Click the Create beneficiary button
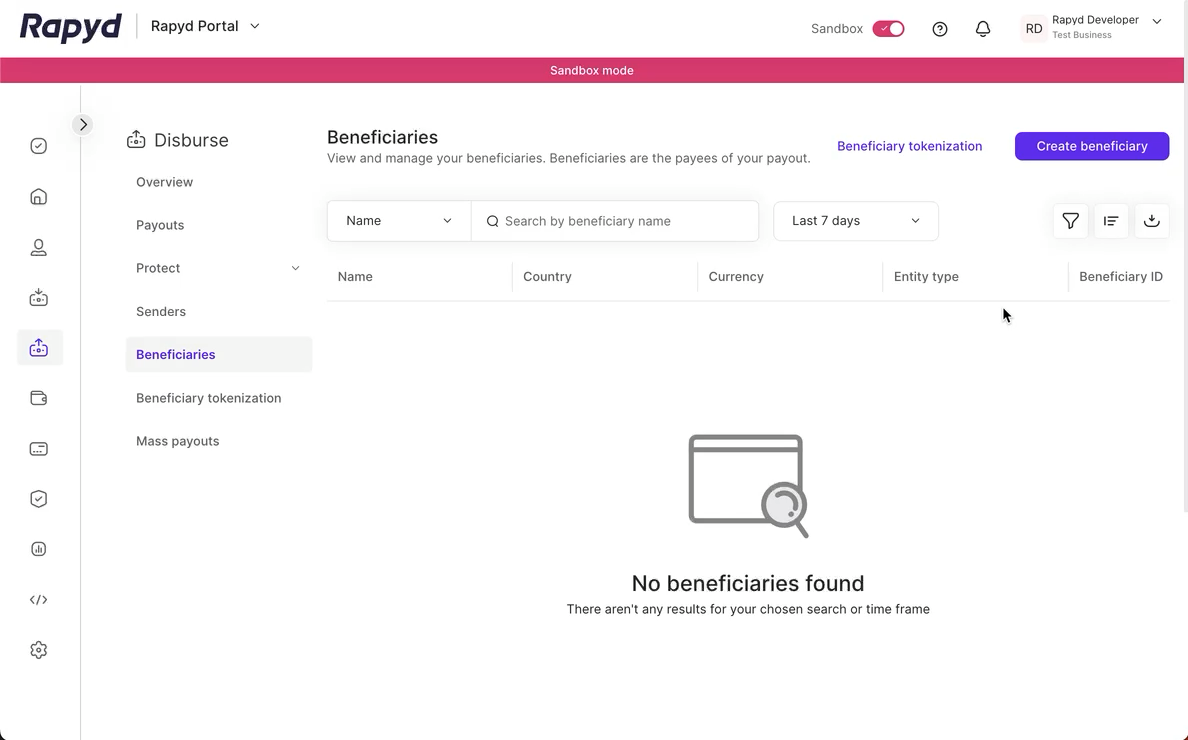The width and height of the screenshot is (1188, 740). (1091, 146)
